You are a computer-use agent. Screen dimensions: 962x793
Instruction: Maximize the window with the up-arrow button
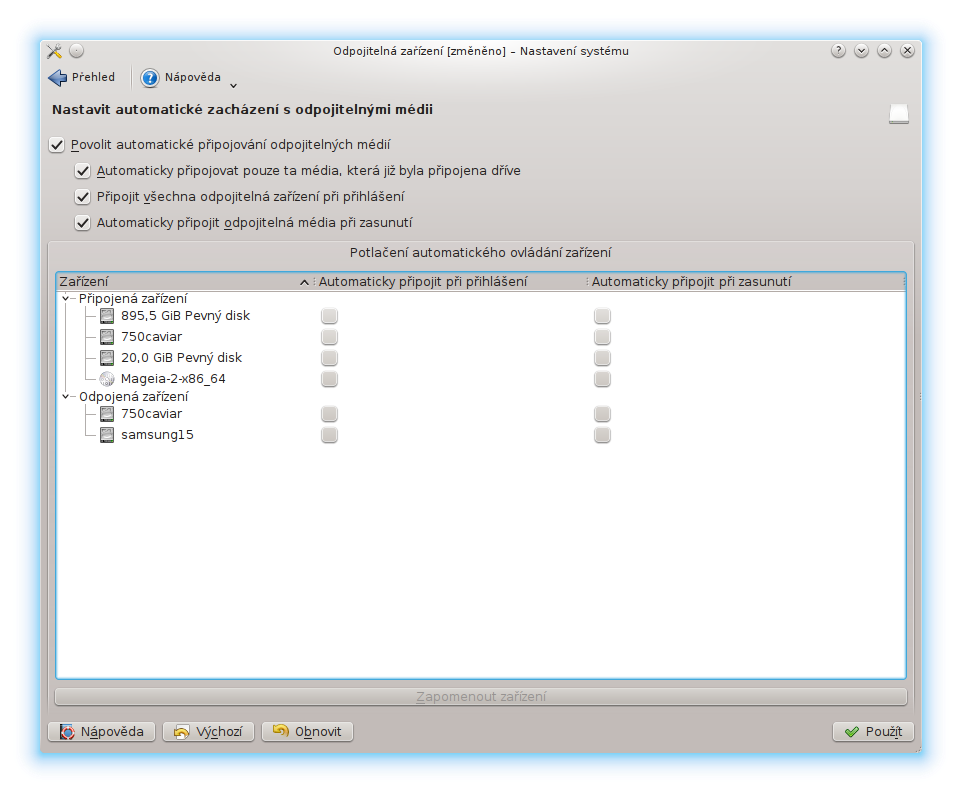(884, 51)
